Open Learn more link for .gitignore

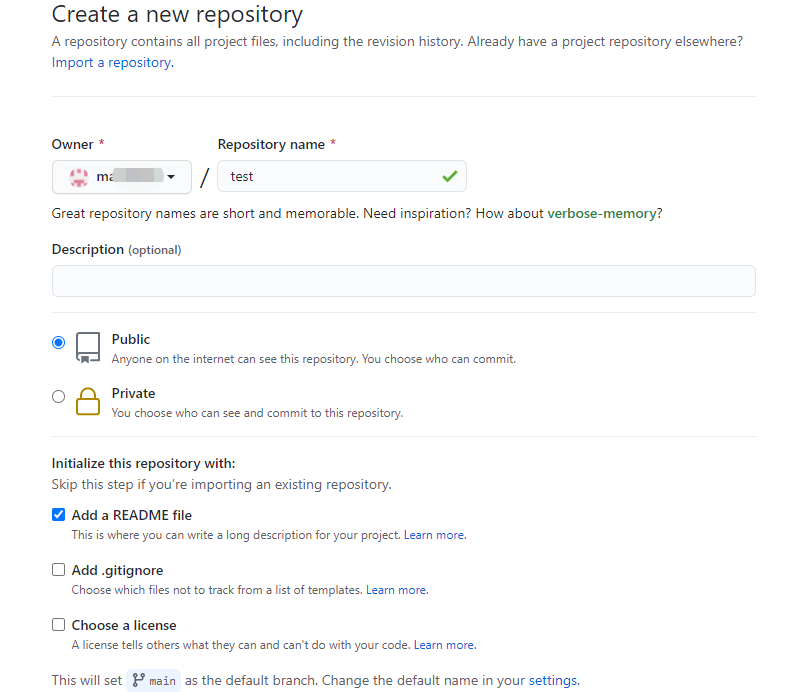[x=396, y=590]
